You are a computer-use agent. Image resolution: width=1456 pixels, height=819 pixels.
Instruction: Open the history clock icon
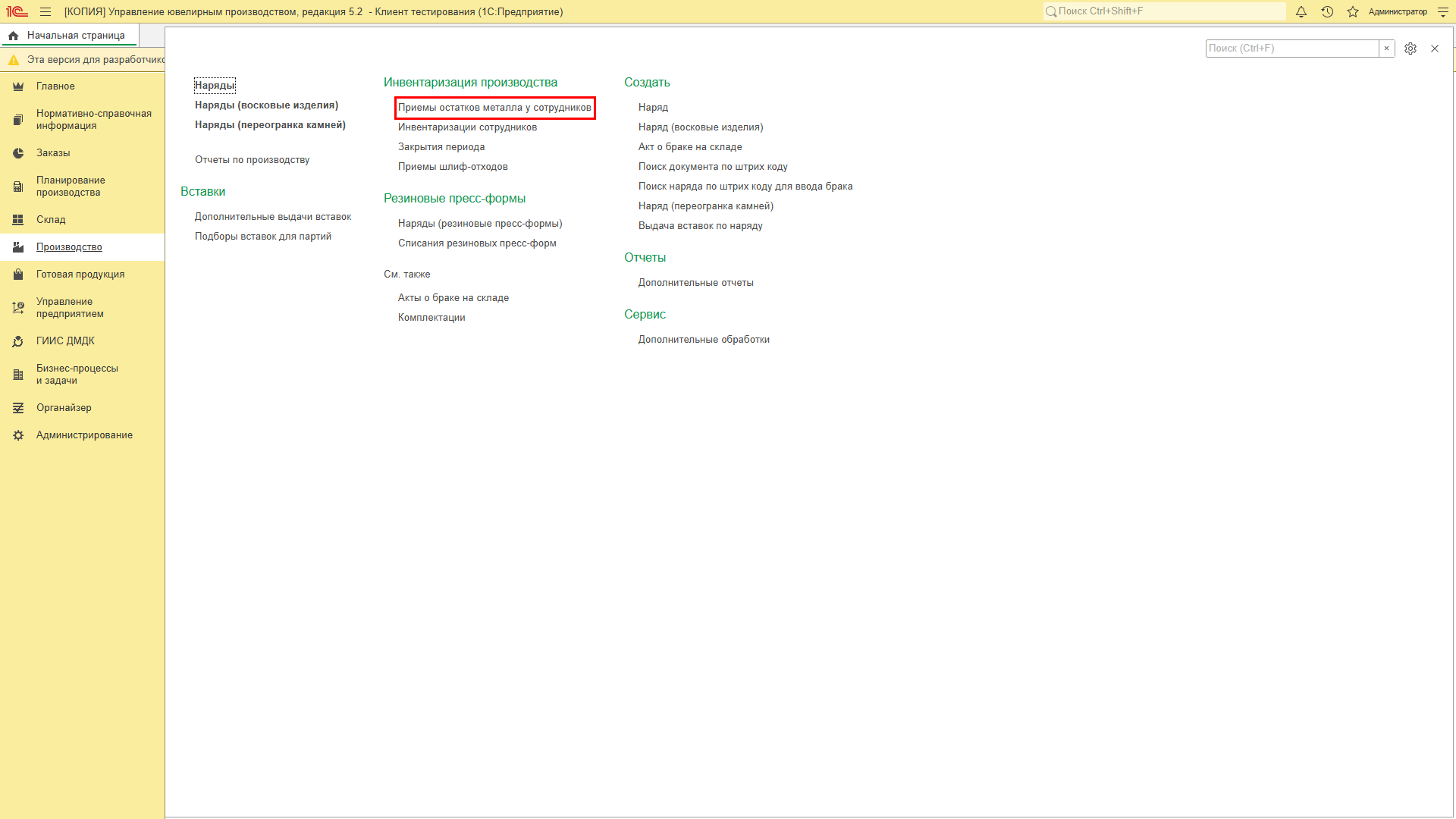[1327, 11]
